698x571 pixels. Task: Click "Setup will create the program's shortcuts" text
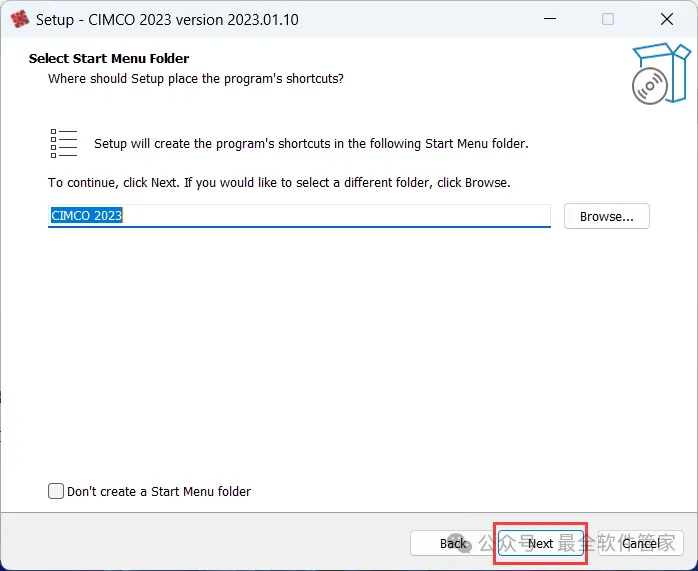311,144
